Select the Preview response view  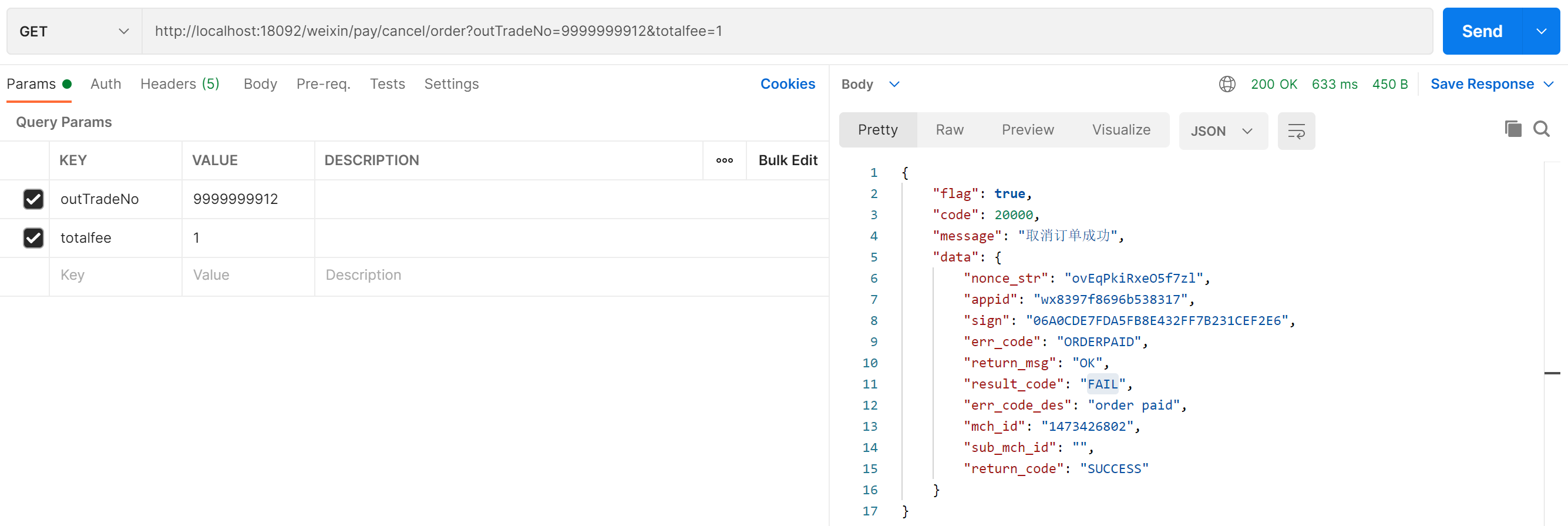[x=1028, y=130]
